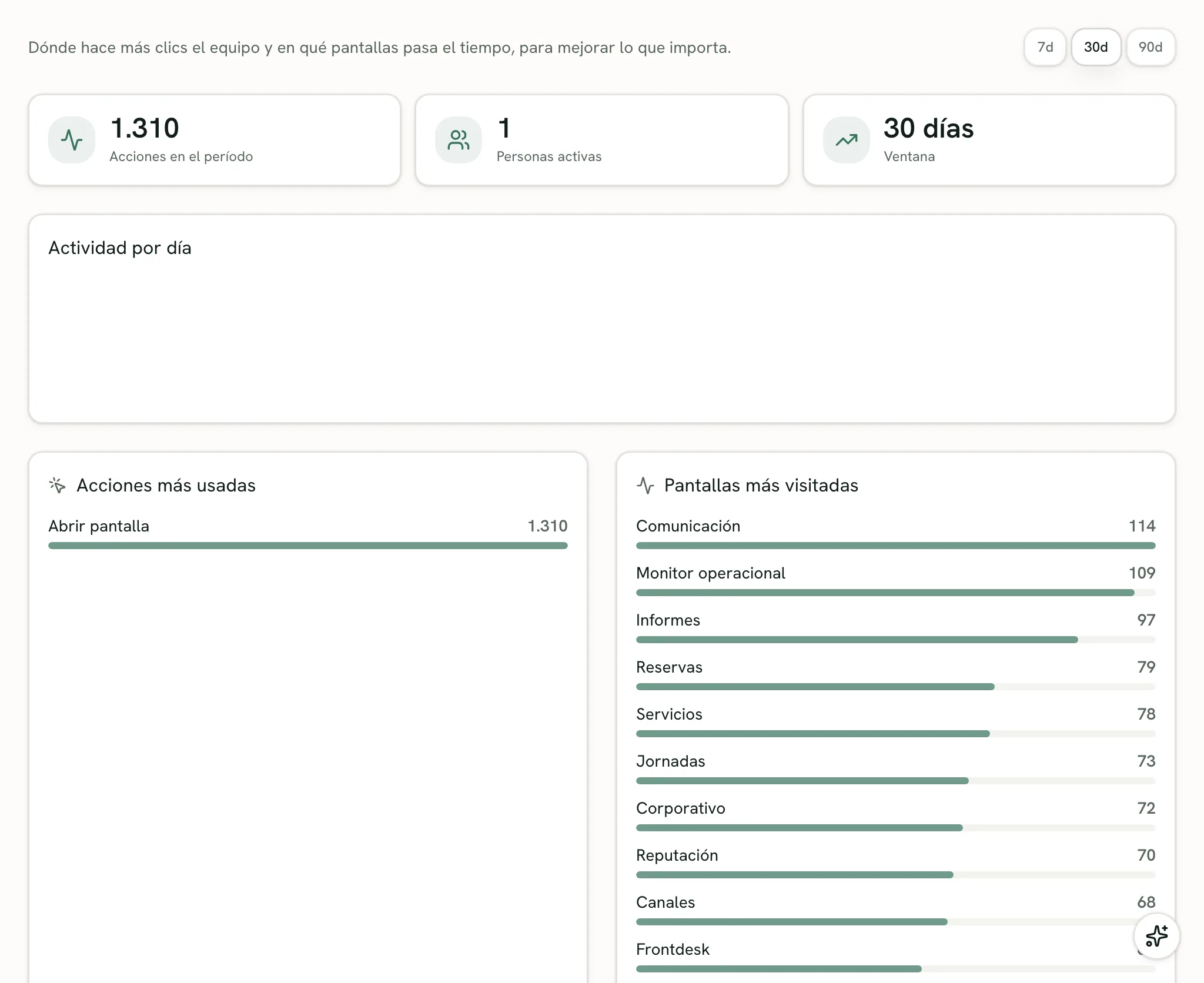Click the trending arrow icon in Ventana card
The image size is (1204, 983).
[x=847, y=140]
